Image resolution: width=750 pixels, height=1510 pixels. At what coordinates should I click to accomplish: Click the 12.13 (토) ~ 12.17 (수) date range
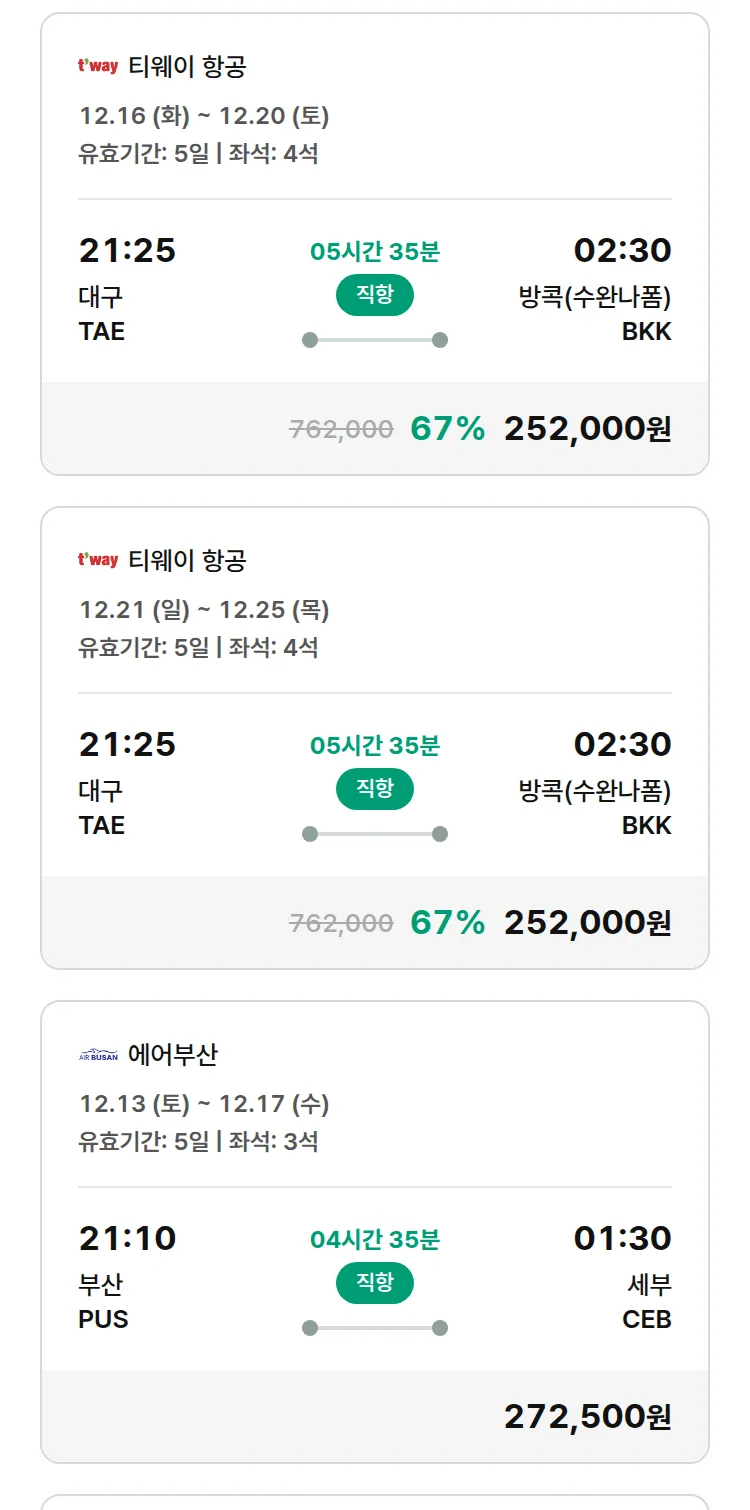204,1104
